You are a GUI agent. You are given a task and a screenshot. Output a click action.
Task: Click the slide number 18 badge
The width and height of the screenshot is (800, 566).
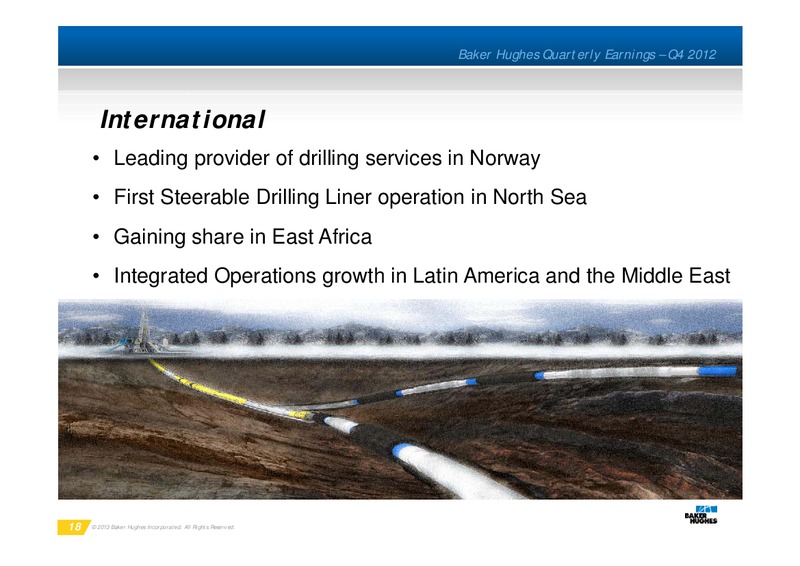[x=73, y=527]
